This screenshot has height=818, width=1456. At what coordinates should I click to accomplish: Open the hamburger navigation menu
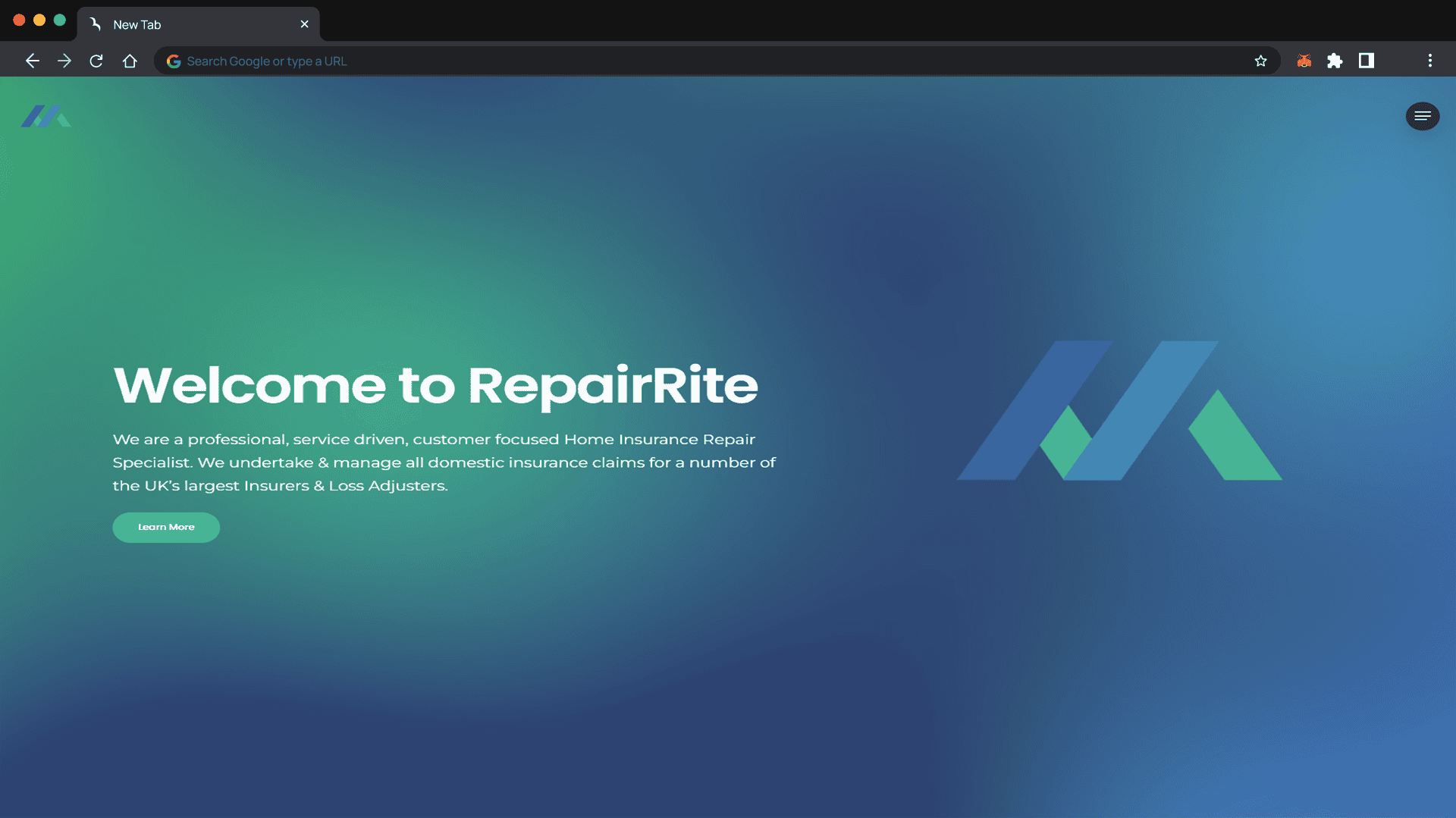tap(1423, 116)
